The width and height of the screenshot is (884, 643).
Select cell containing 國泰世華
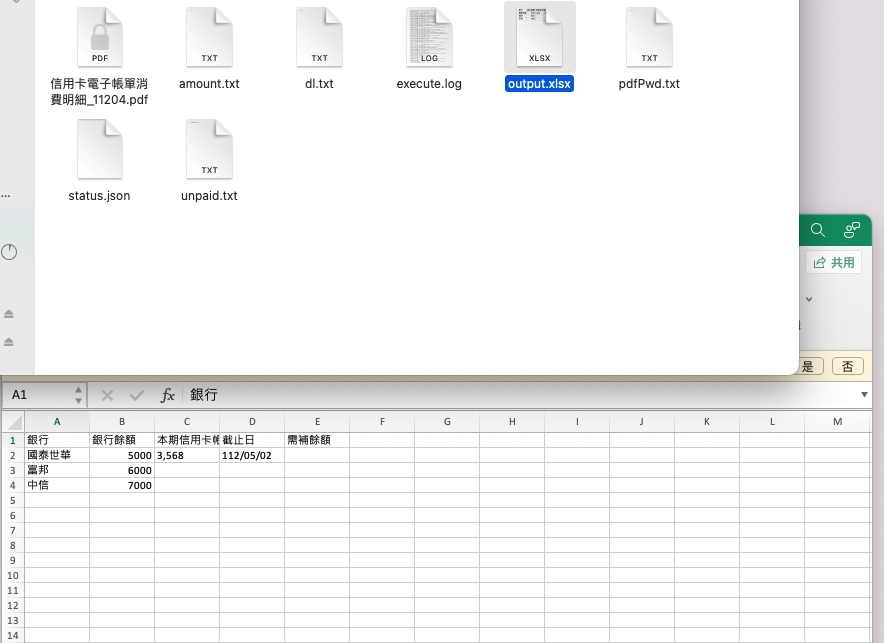(57, 455)
